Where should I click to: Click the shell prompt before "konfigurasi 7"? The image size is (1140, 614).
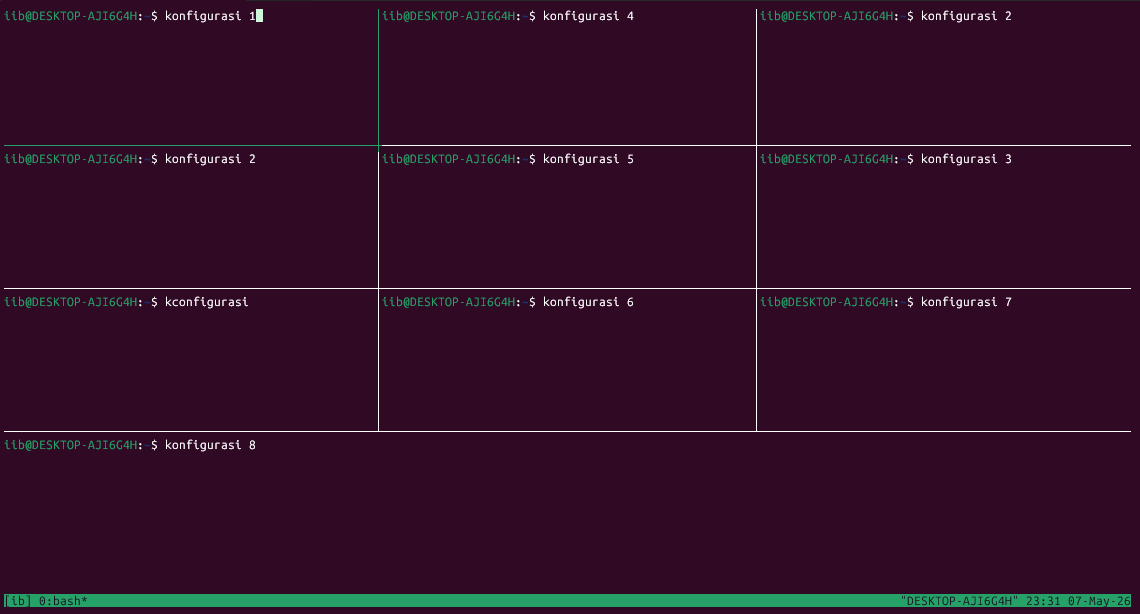pos(837,302)
